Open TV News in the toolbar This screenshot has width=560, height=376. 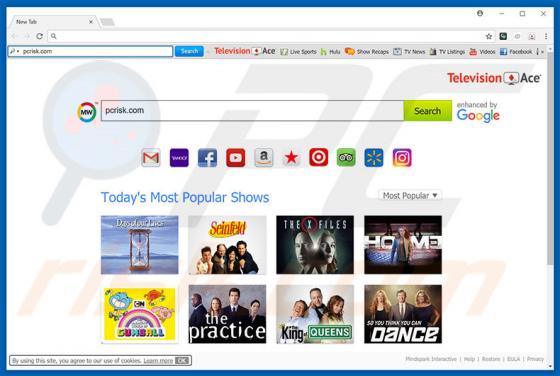(409, 52)
